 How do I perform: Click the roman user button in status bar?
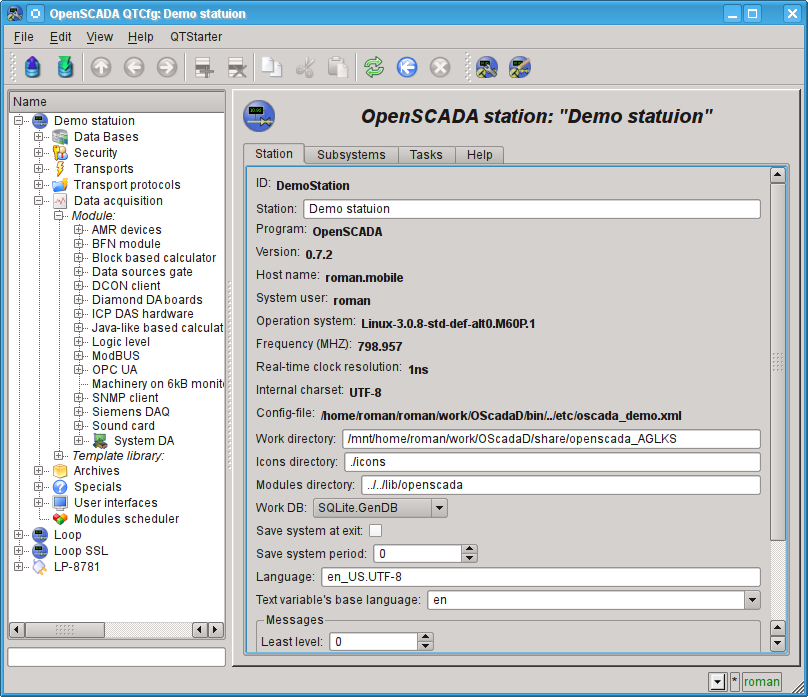click(761, 681)
